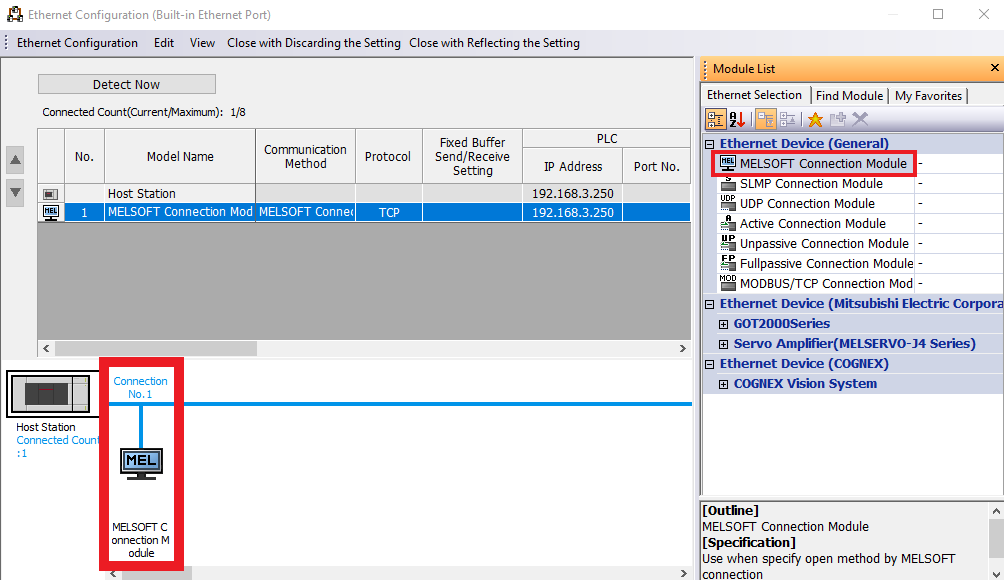Viewport: 1004px width, 580px height.
Task: Click the Host Station IP address cell
Action: [x=572, y=193]
